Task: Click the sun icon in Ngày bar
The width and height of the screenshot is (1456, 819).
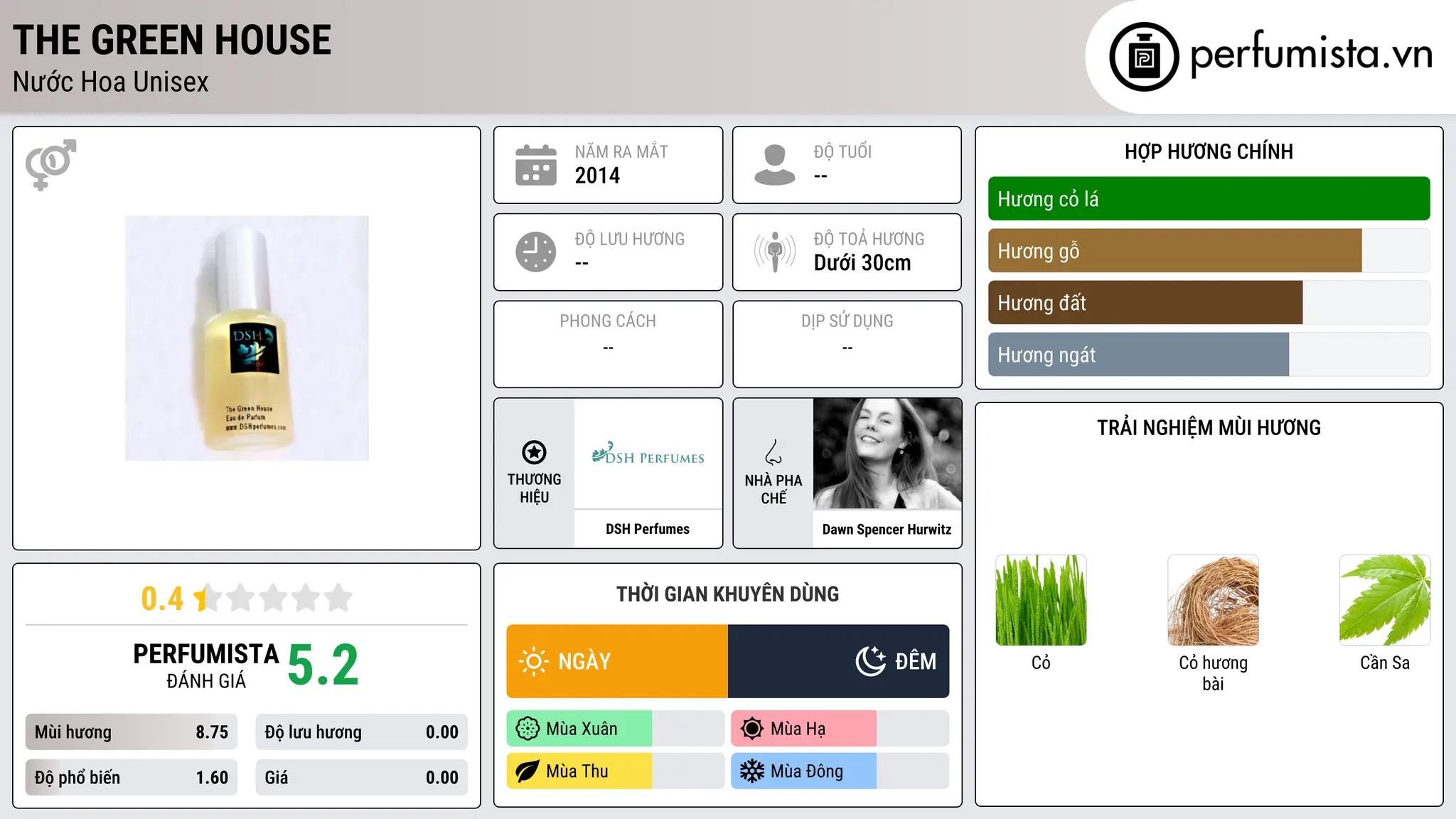Action: 533,661
